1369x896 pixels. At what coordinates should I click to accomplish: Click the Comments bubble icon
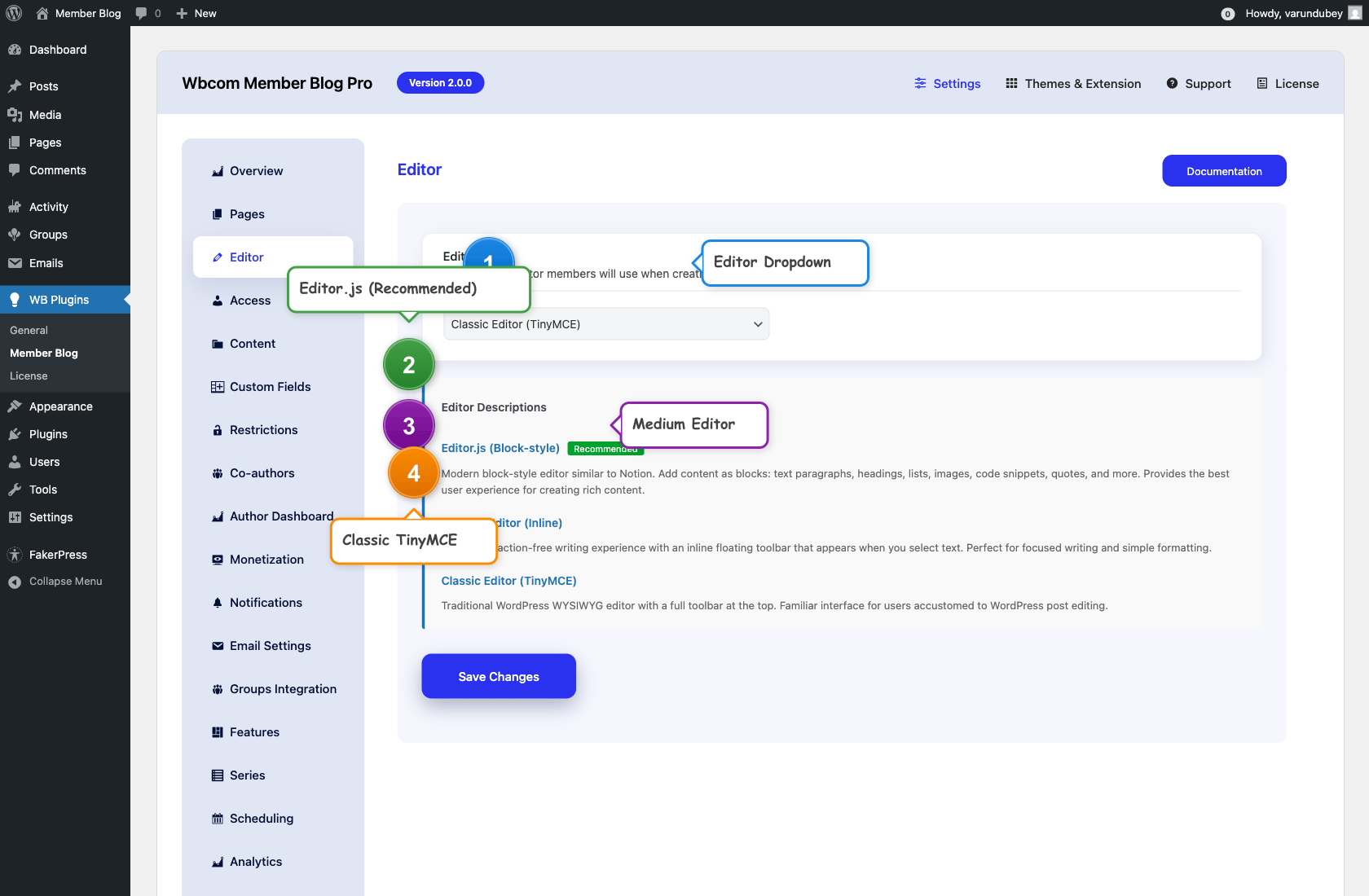pos(16,169)
